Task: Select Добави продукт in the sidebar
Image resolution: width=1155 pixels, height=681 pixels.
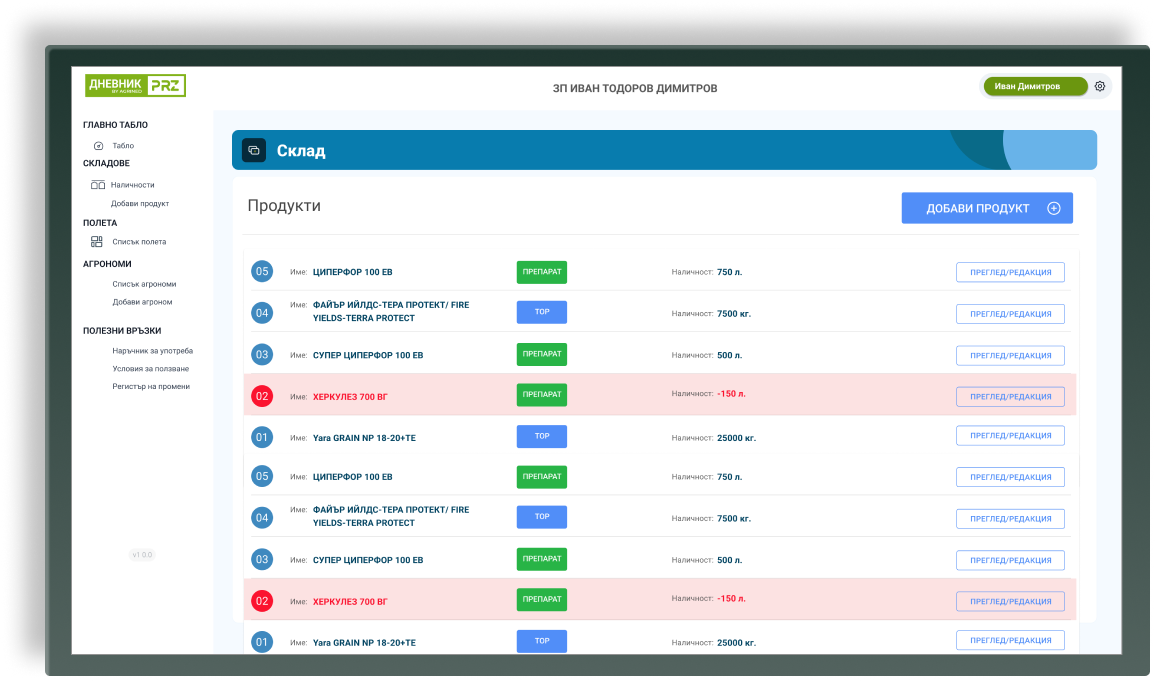Action: click(x=140, y=203)
